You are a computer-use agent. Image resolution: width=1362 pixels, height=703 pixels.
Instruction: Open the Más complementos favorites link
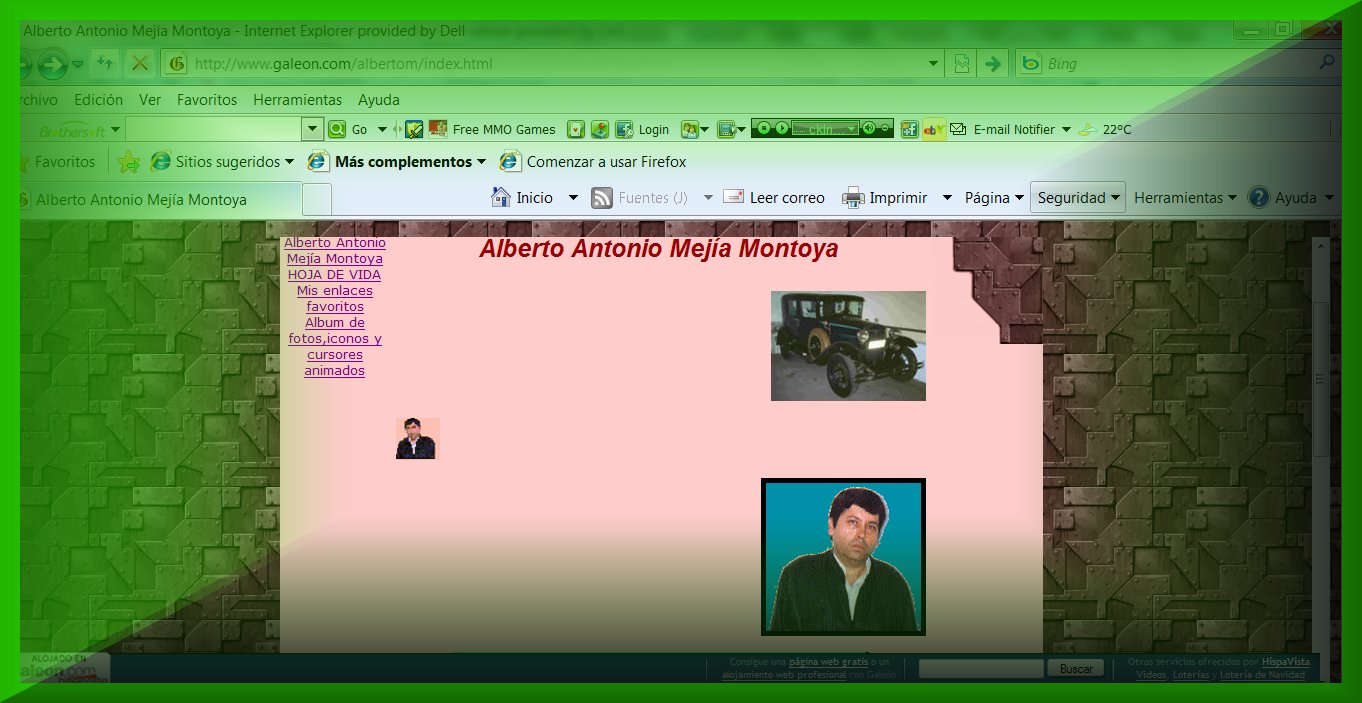396,161
